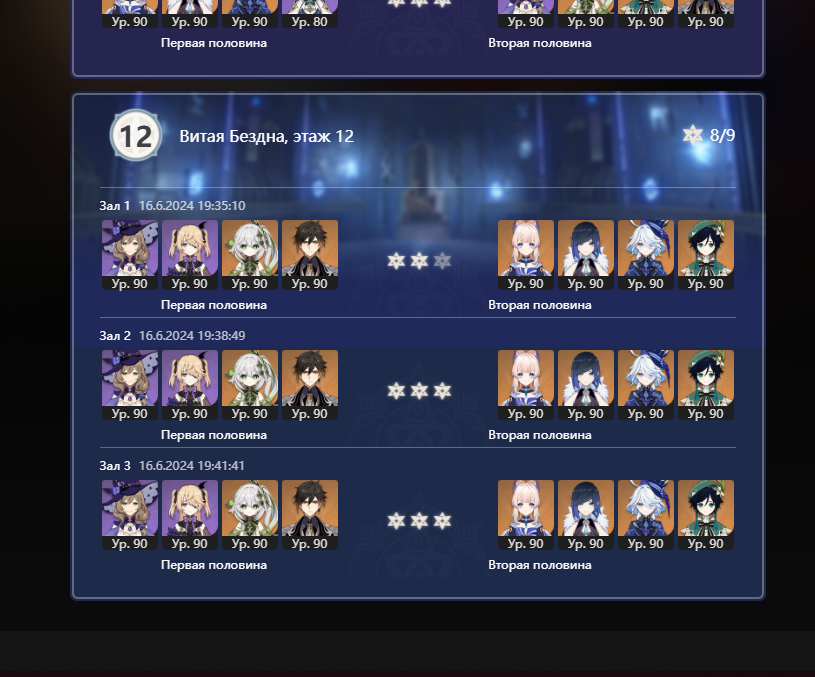Click the floor 12 number badge
The height and width of the screenshot is (677, 815).
[x=136, y=136]
